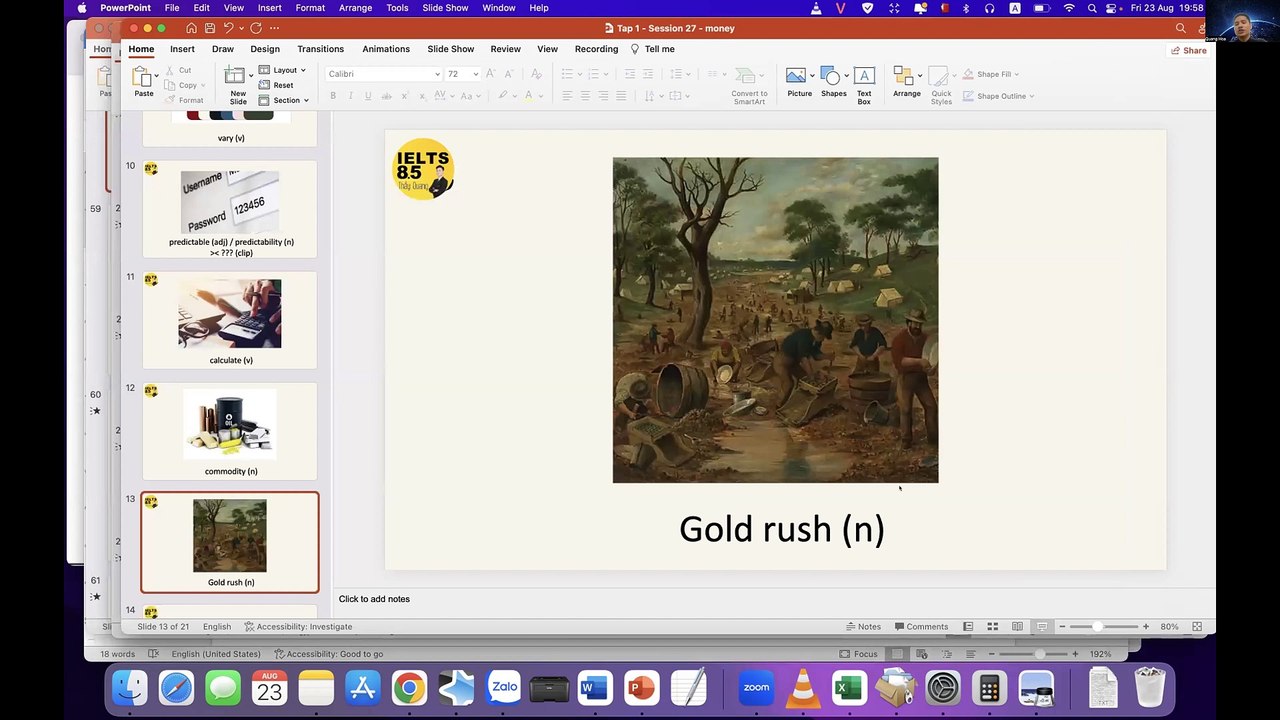Reset the slide layout
Image resolution: width=1280 pixels, height=720 pixels.
(x=276, y=85)
